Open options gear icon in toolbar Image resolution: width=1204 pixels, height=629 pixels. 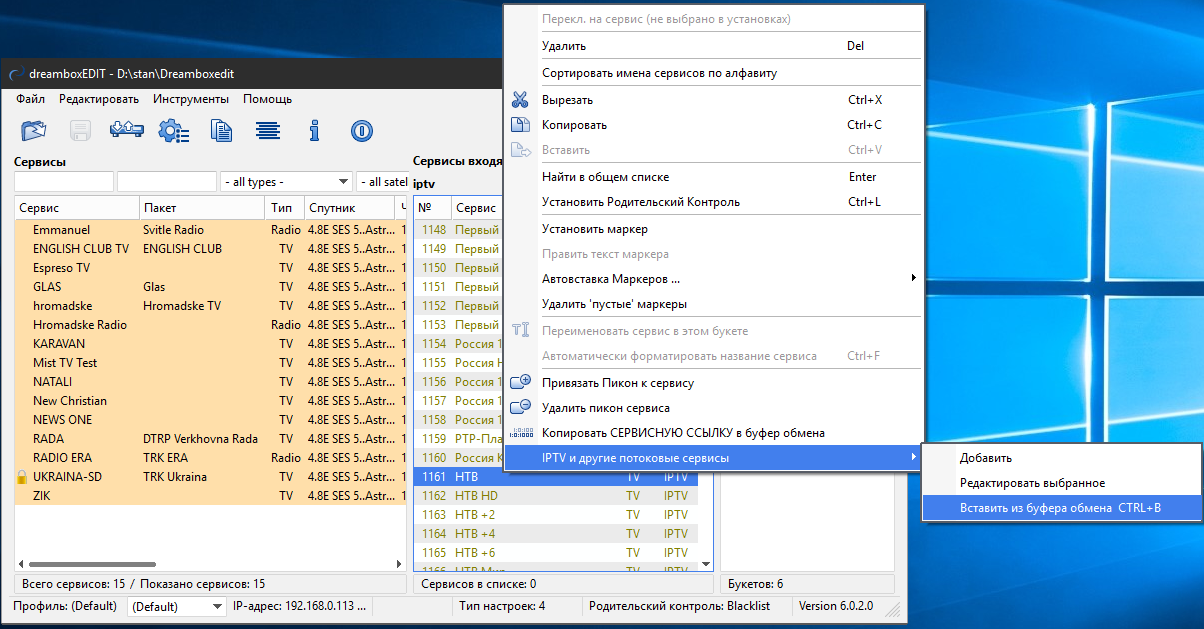174,130
